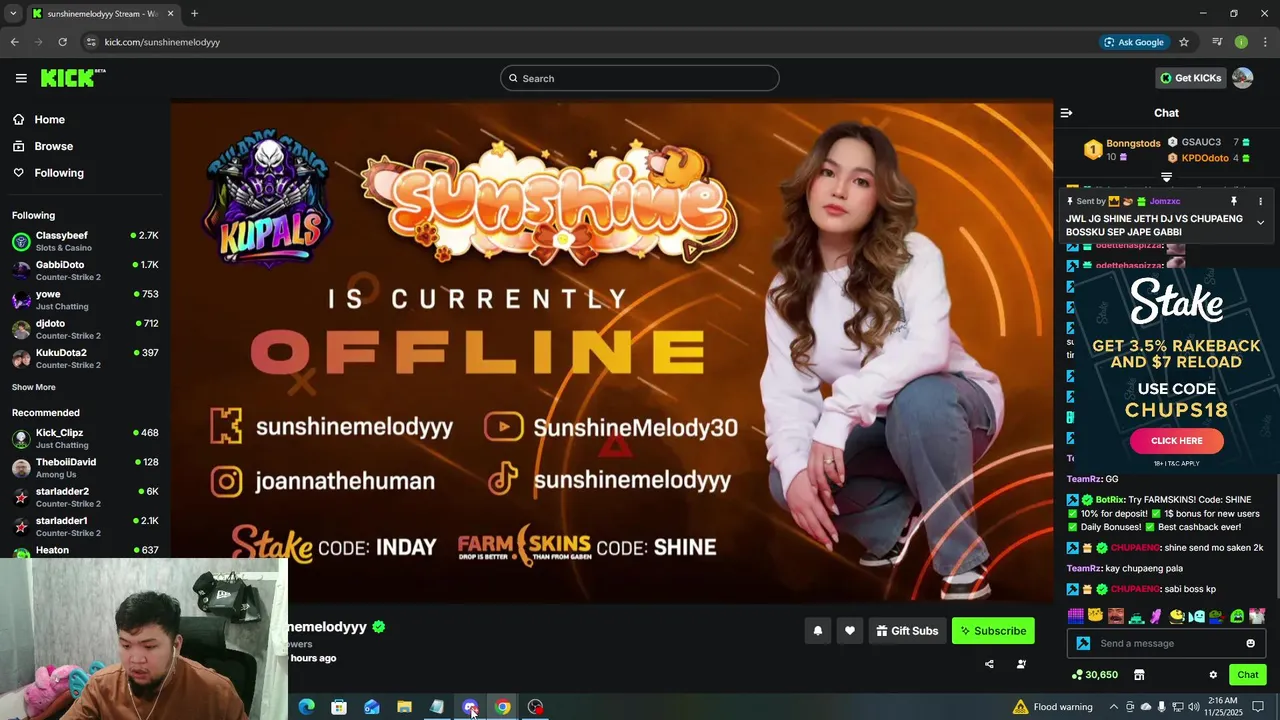
Task: Click the Search box
Action: pos(640,78)
